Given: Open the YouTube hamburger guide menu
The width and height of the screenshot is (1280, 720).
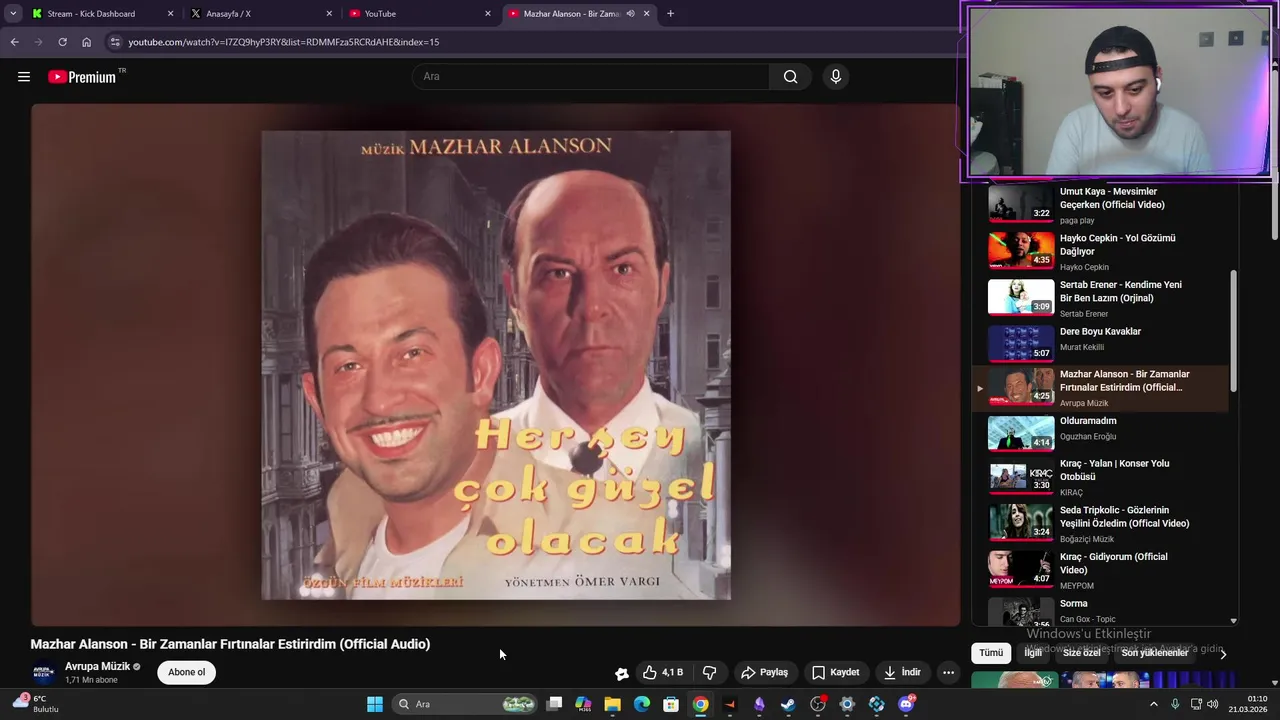Looking at the screenshot, I should 24,77.
